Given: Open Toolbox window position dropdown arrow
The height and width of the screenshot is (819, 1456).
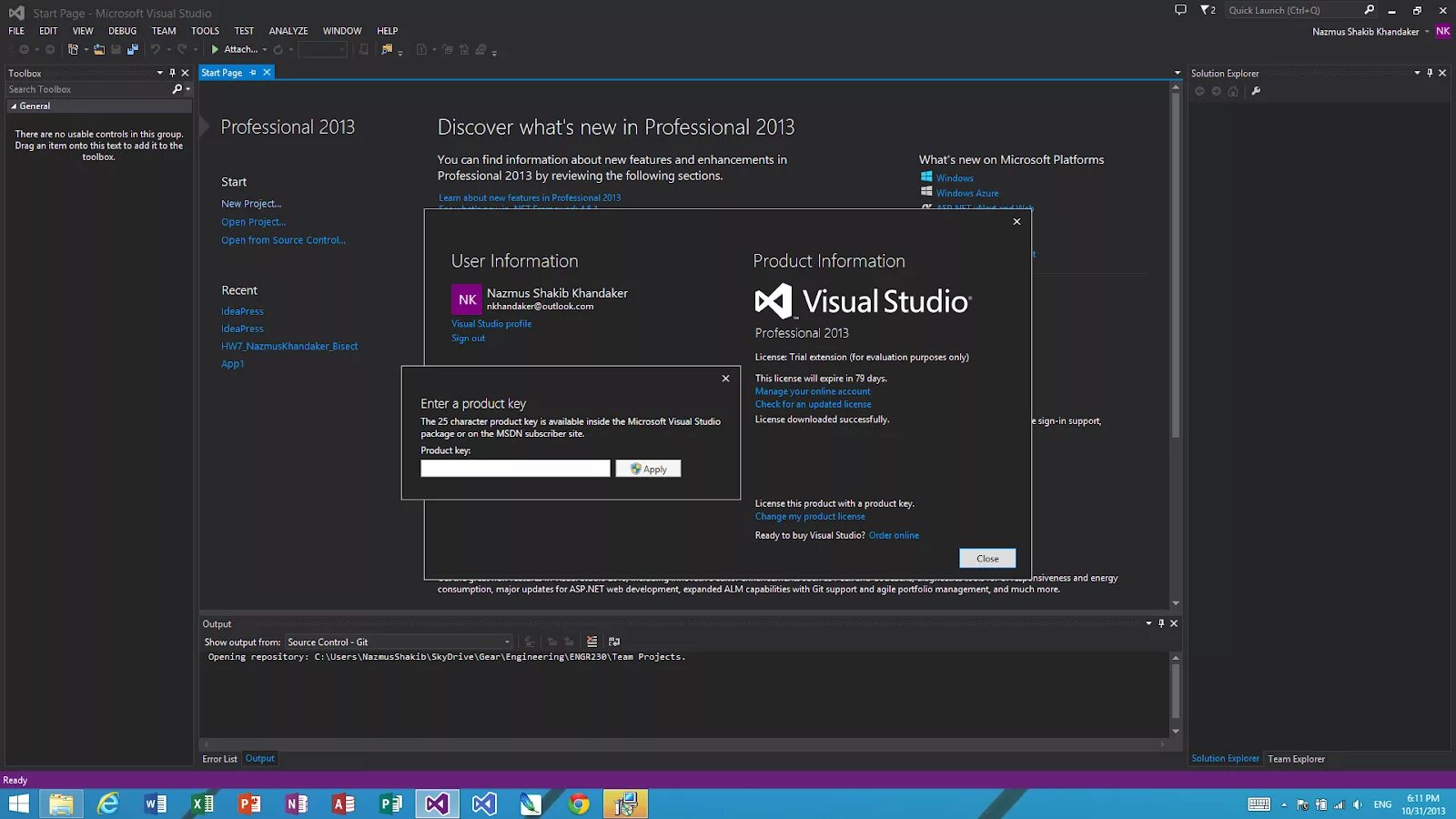Looking at the screenshot, I should 160,73.
